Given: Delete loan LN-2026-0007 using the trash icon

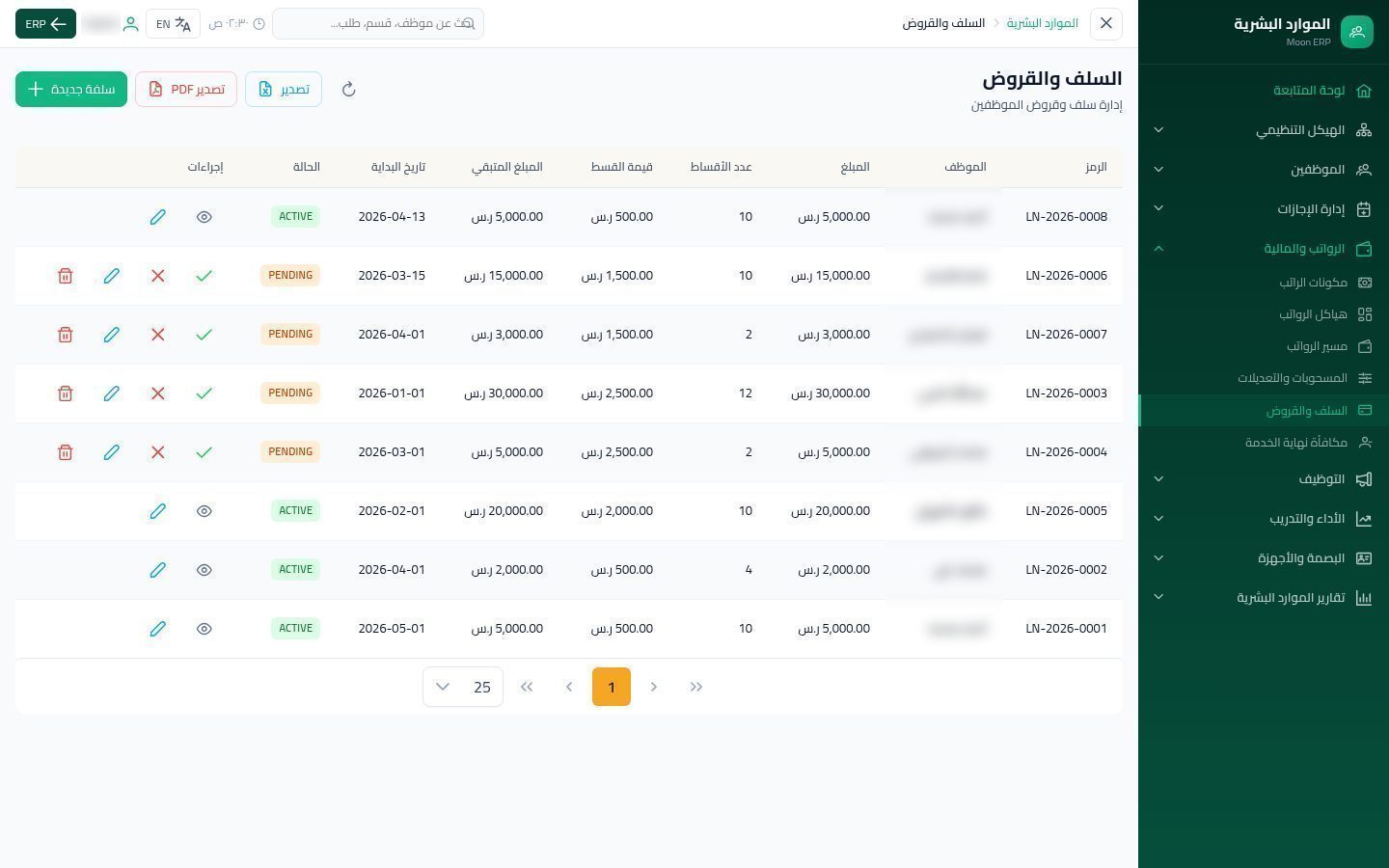Looking at the screenshot, I should tap(65, 335).
